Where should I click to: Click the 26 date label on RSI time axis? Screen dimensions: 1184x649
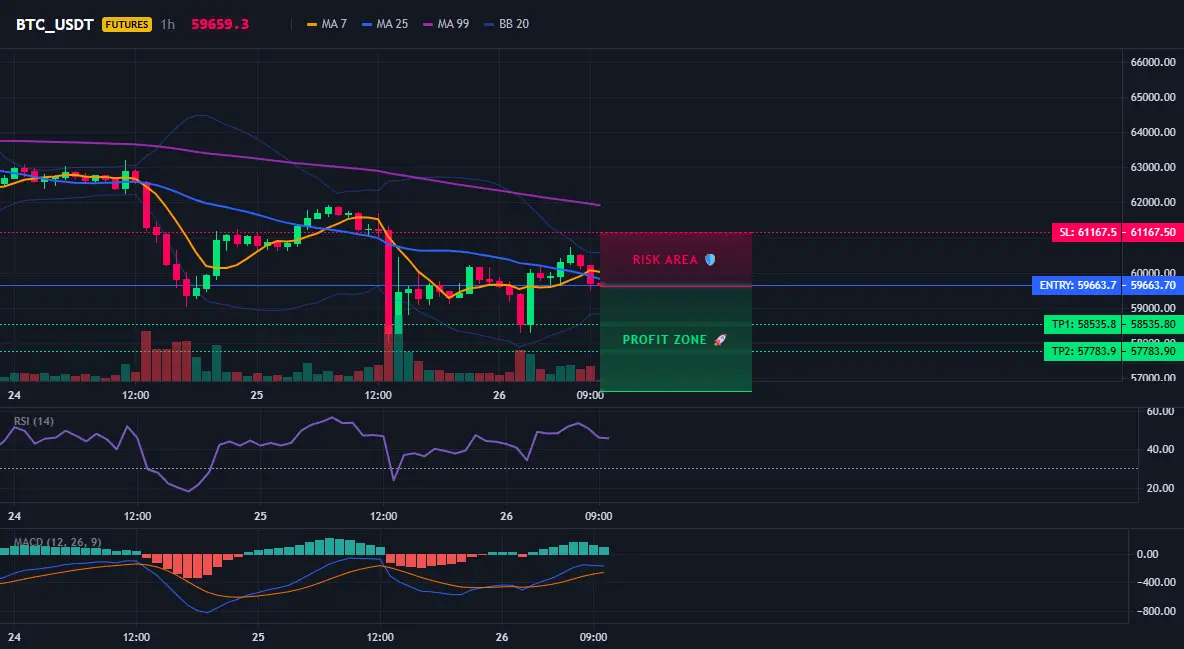click(x=506, y=517)
